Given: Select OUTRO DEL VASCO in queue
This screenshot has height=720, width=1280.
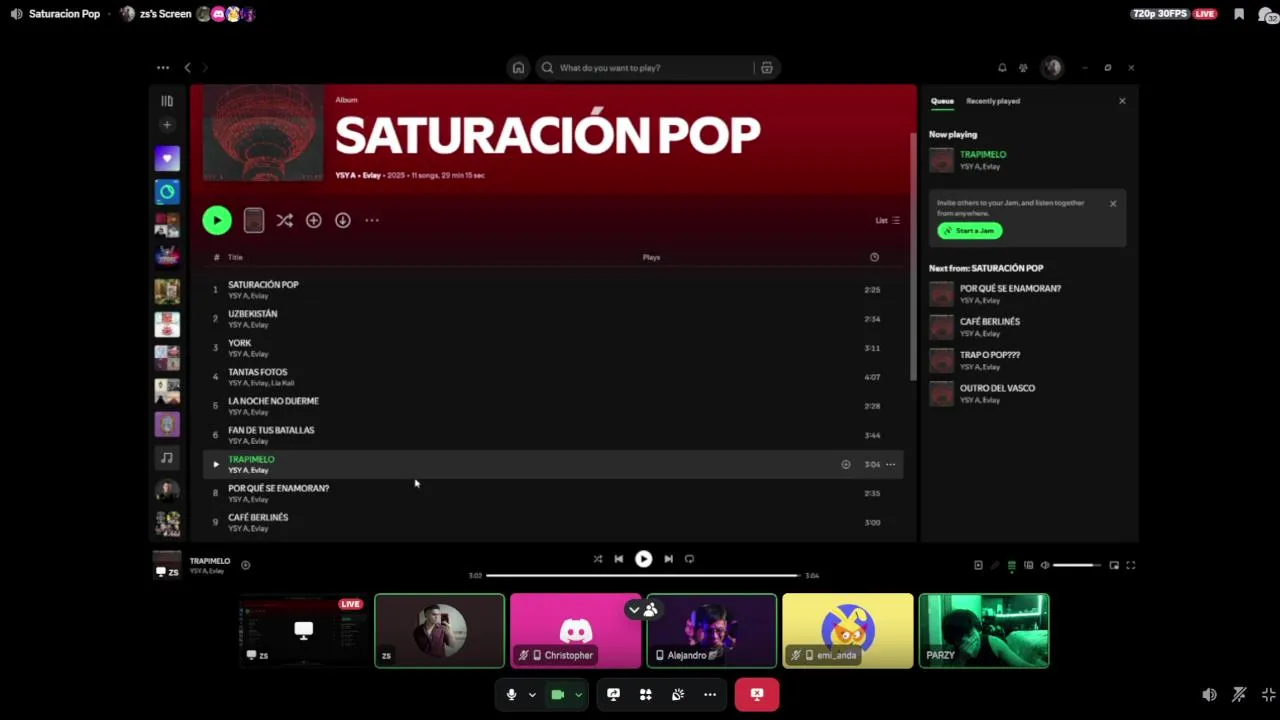Looking at the screenshot, I should pyautogui.click(x=1028, y=393).
